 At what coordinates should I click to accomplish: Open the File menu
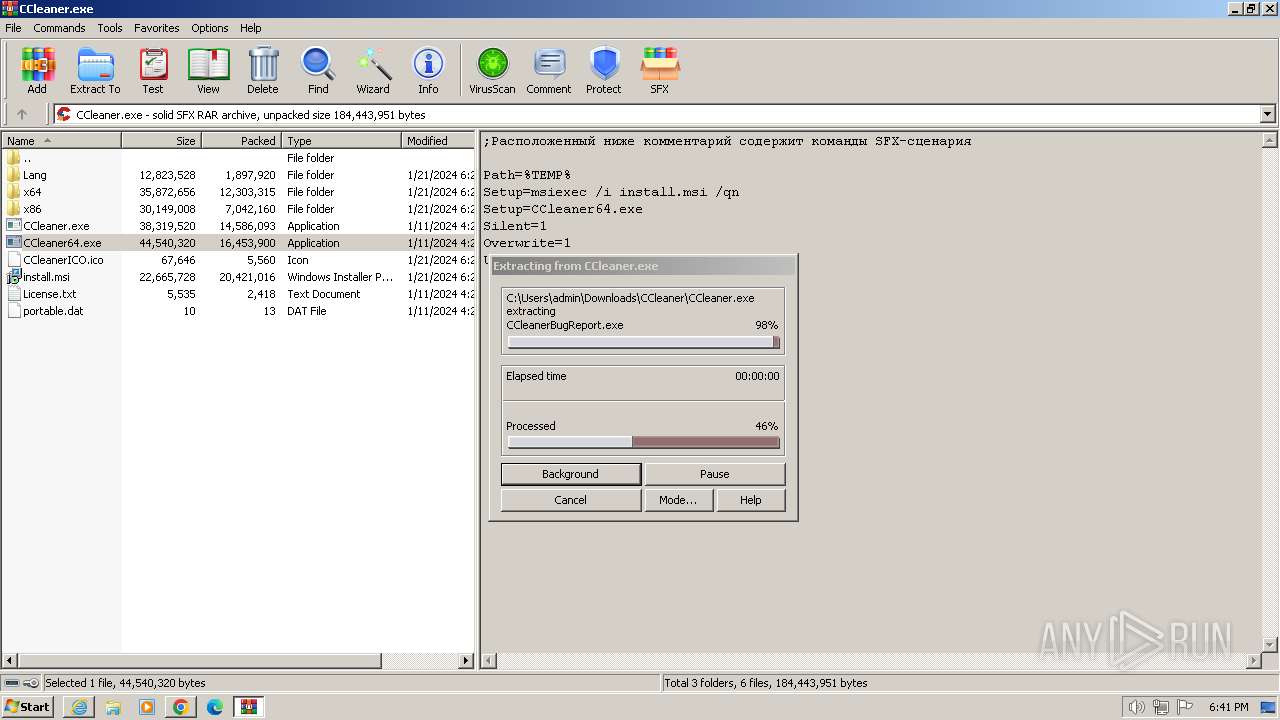(x=13, y=28)
